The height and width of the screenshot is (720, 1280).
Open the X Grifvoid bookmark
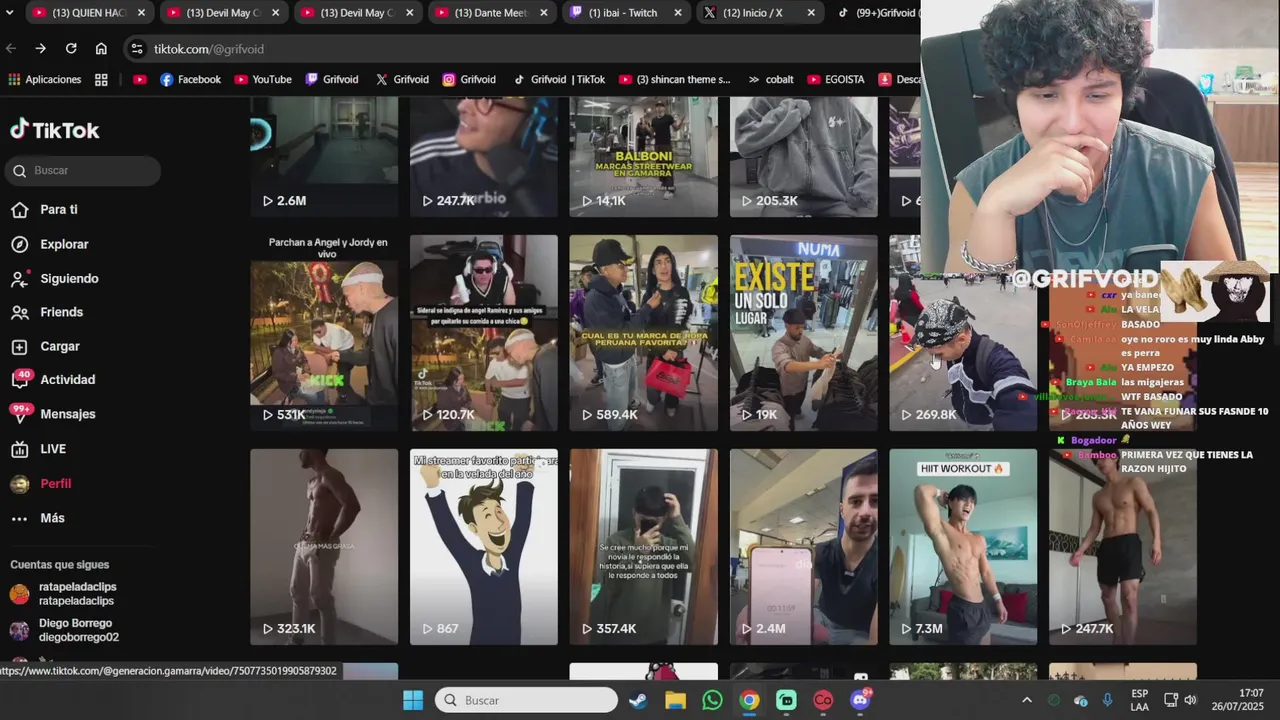[x=402, y=80]
